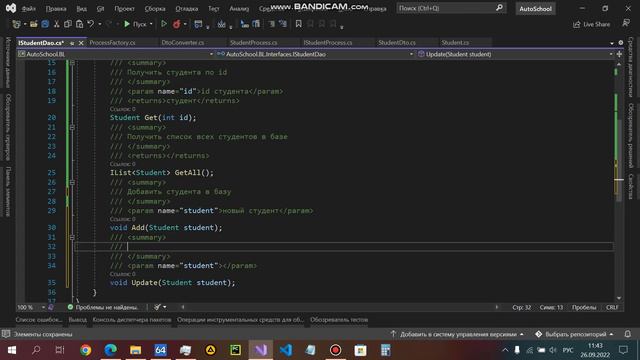Click the copy icon in the toolbar
The width and height of the screenshot is (640, 360).
(68, 24)
